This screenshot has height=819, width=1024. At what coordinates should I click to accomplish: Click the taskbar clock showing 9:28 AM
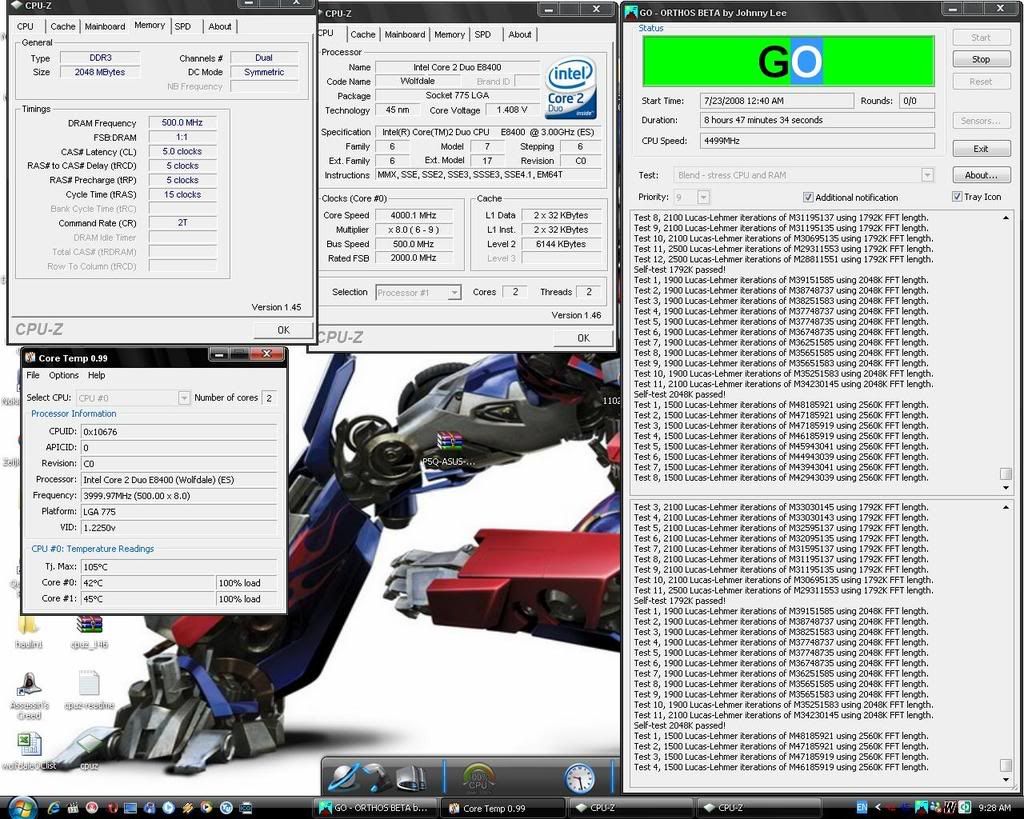pos(994,808)
